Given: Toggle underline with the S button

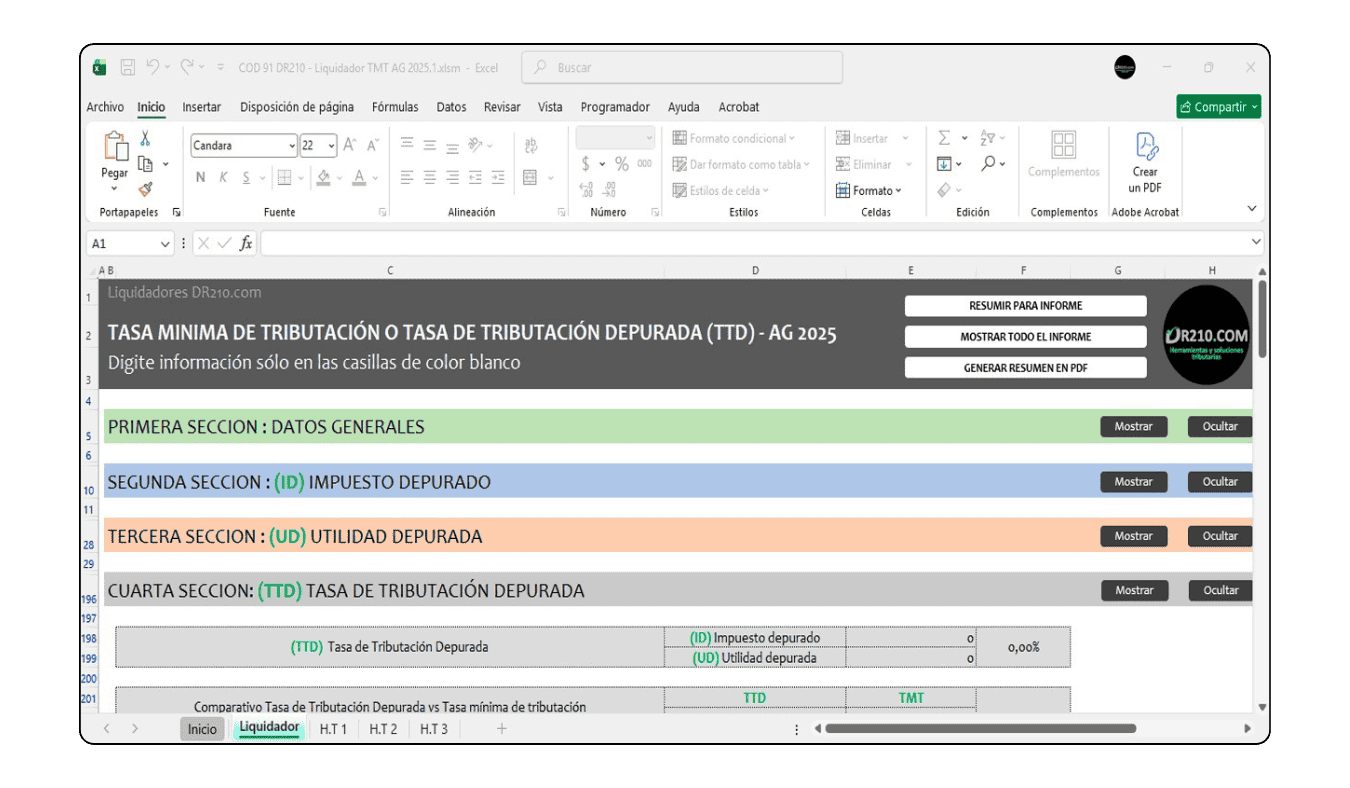Looking at the screenshot, I should pyautogui.click(x=246, y=178).
